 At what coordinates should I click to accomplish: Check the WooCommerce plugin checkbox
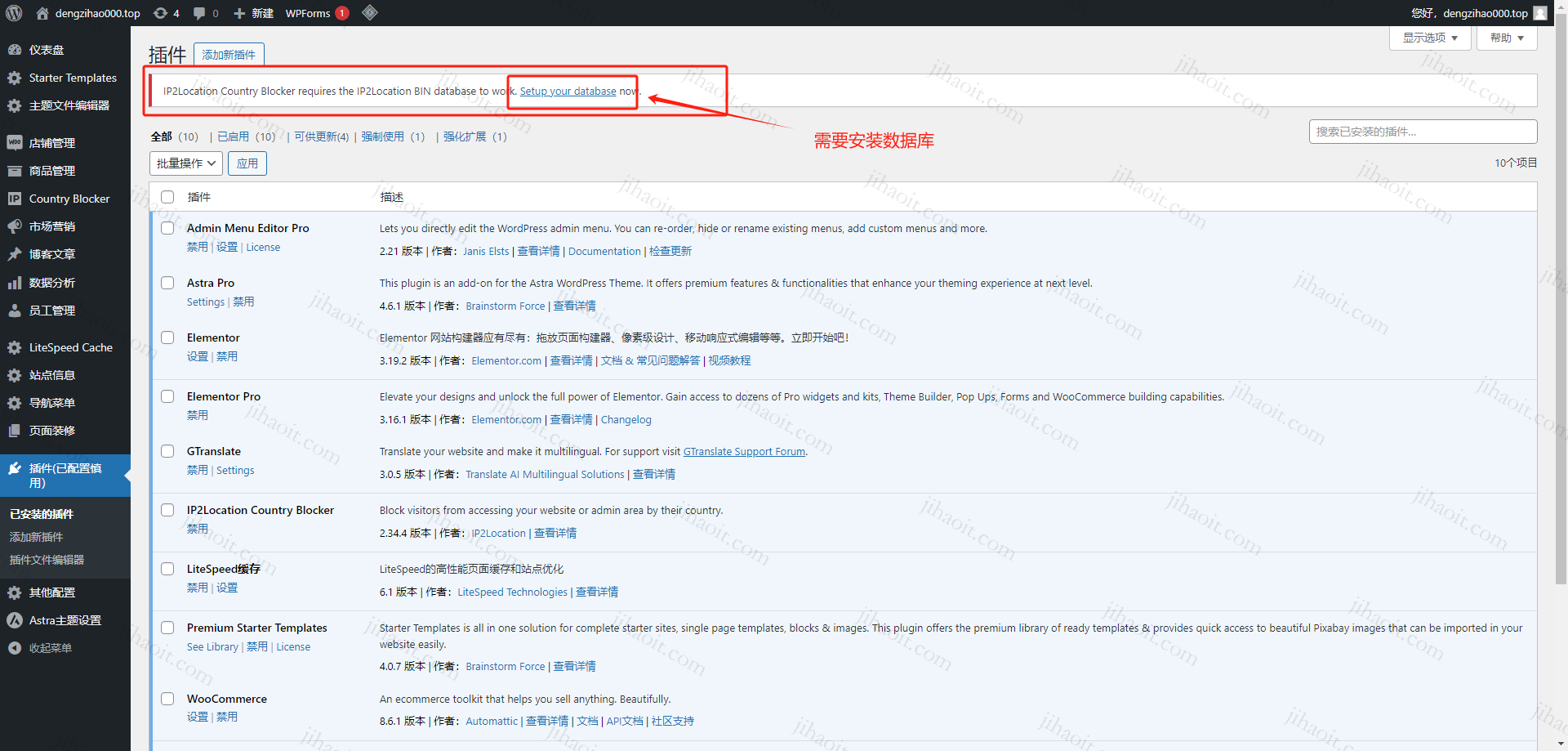[167, 699]
